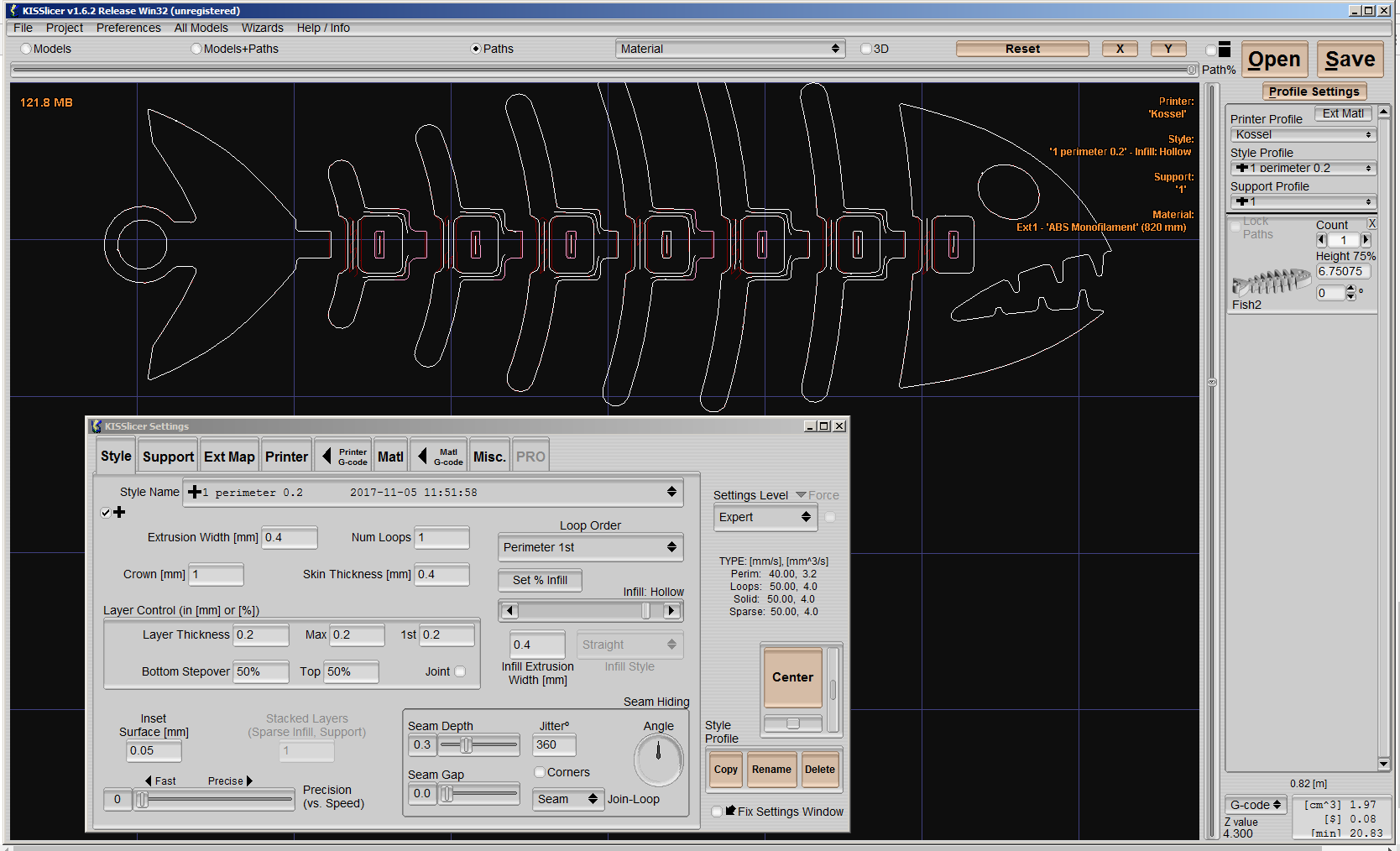Click the right arrow of the infill slider

pos(671,611)
